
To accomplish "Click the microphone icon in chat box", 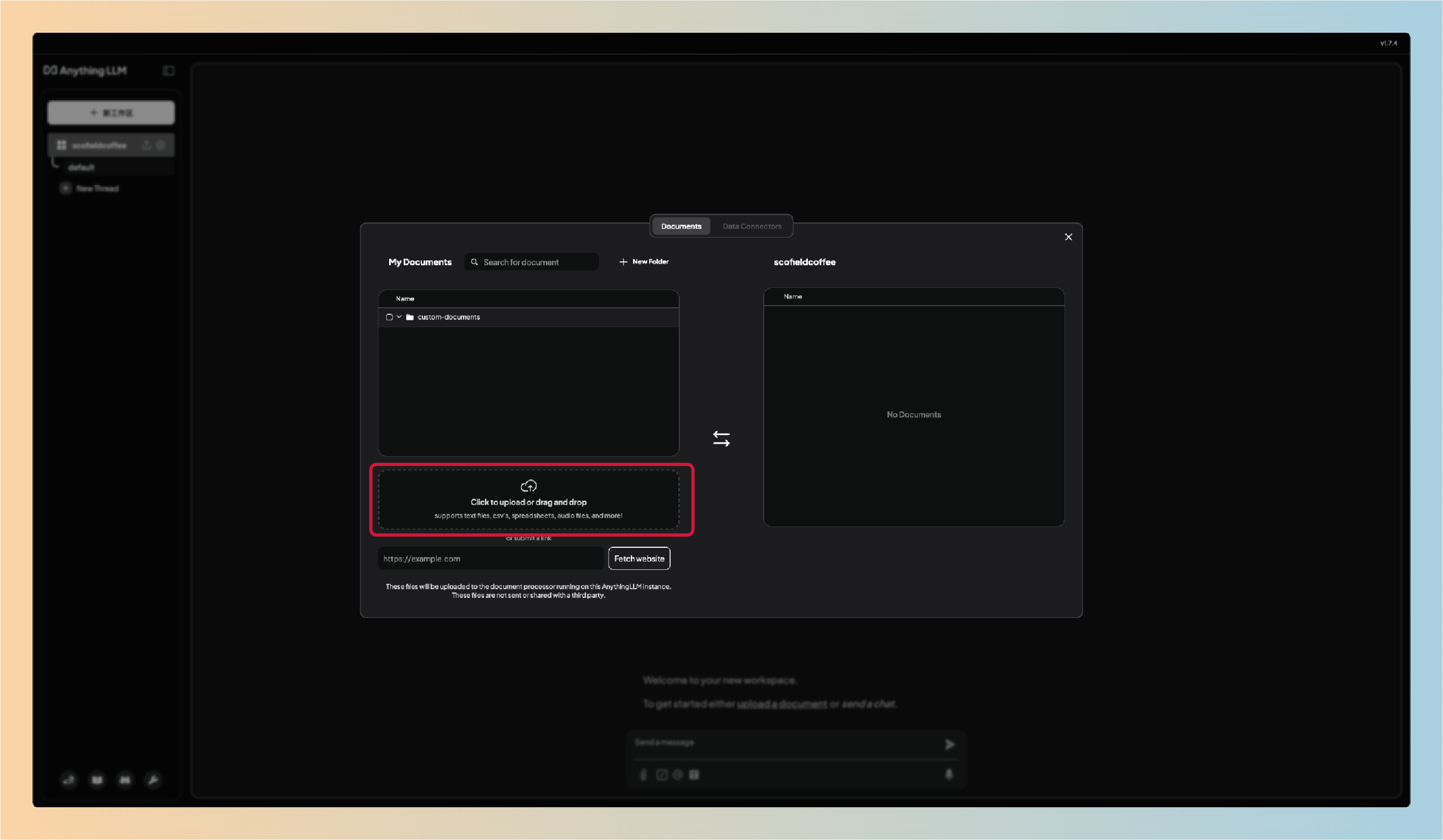I will (x=949, y=774).
